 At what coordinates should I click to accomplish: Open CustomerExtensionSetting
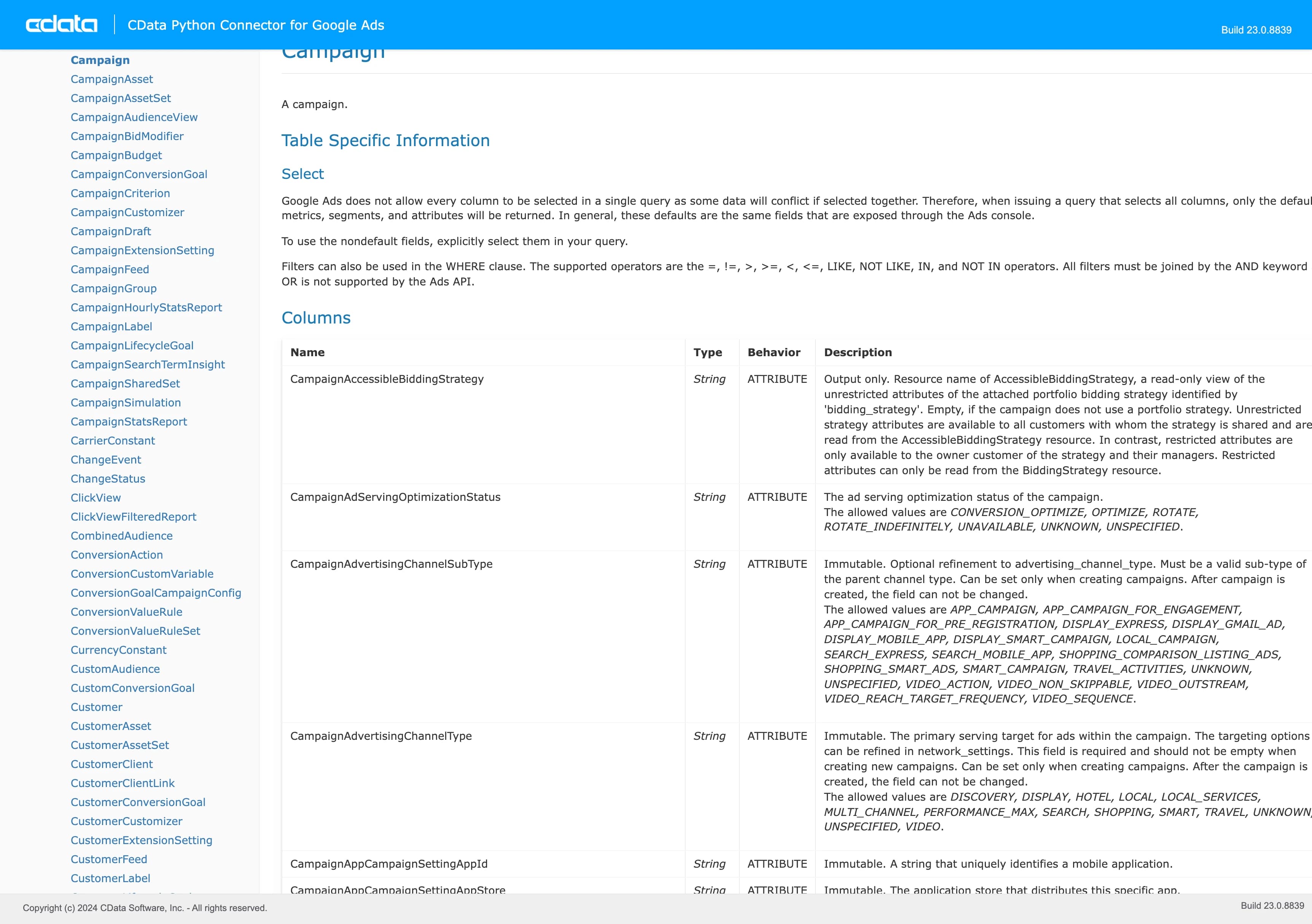141,841
